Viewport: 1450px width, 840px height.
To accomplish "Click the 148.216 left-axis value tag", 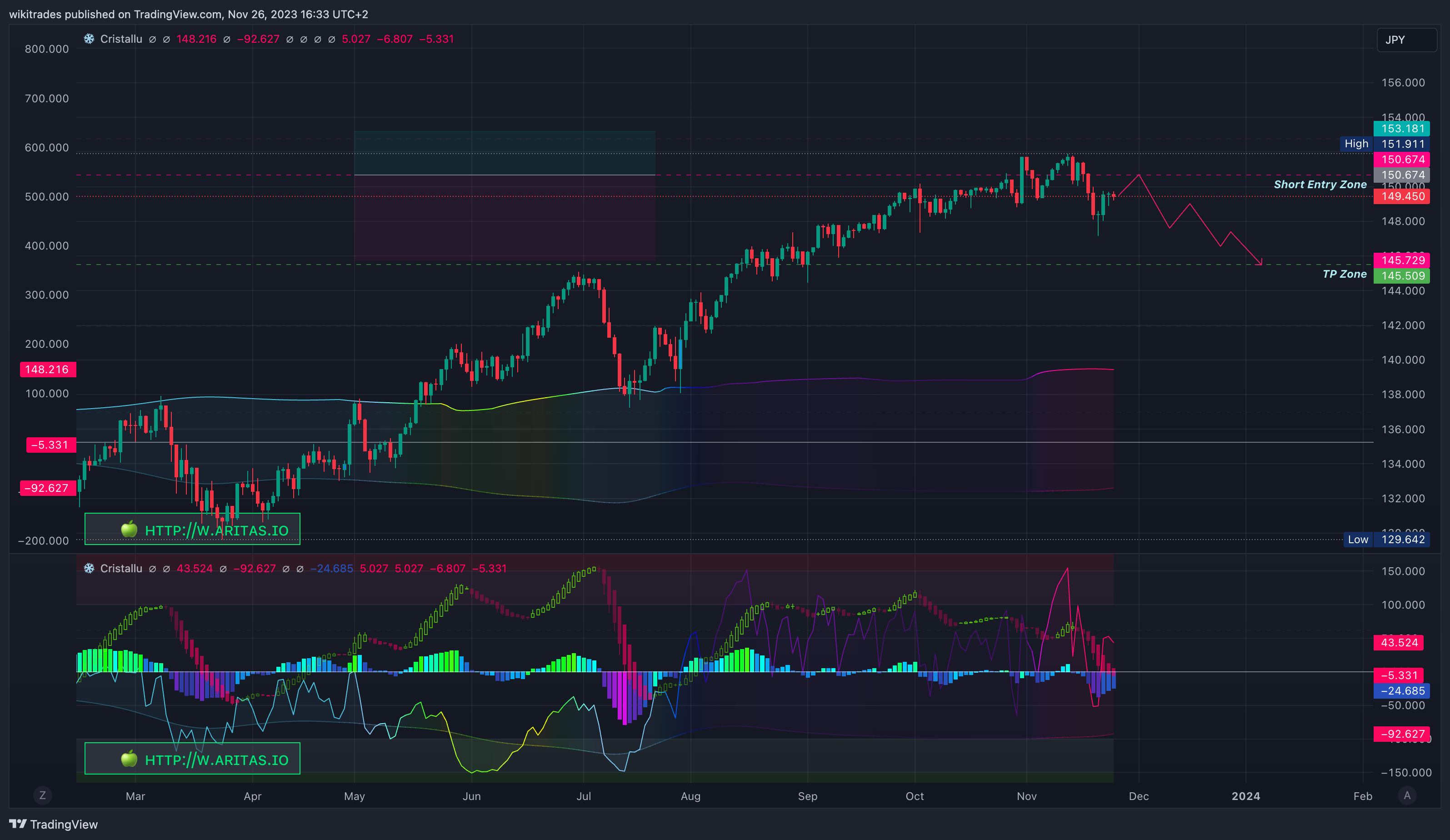I will [x=48, y=370].
